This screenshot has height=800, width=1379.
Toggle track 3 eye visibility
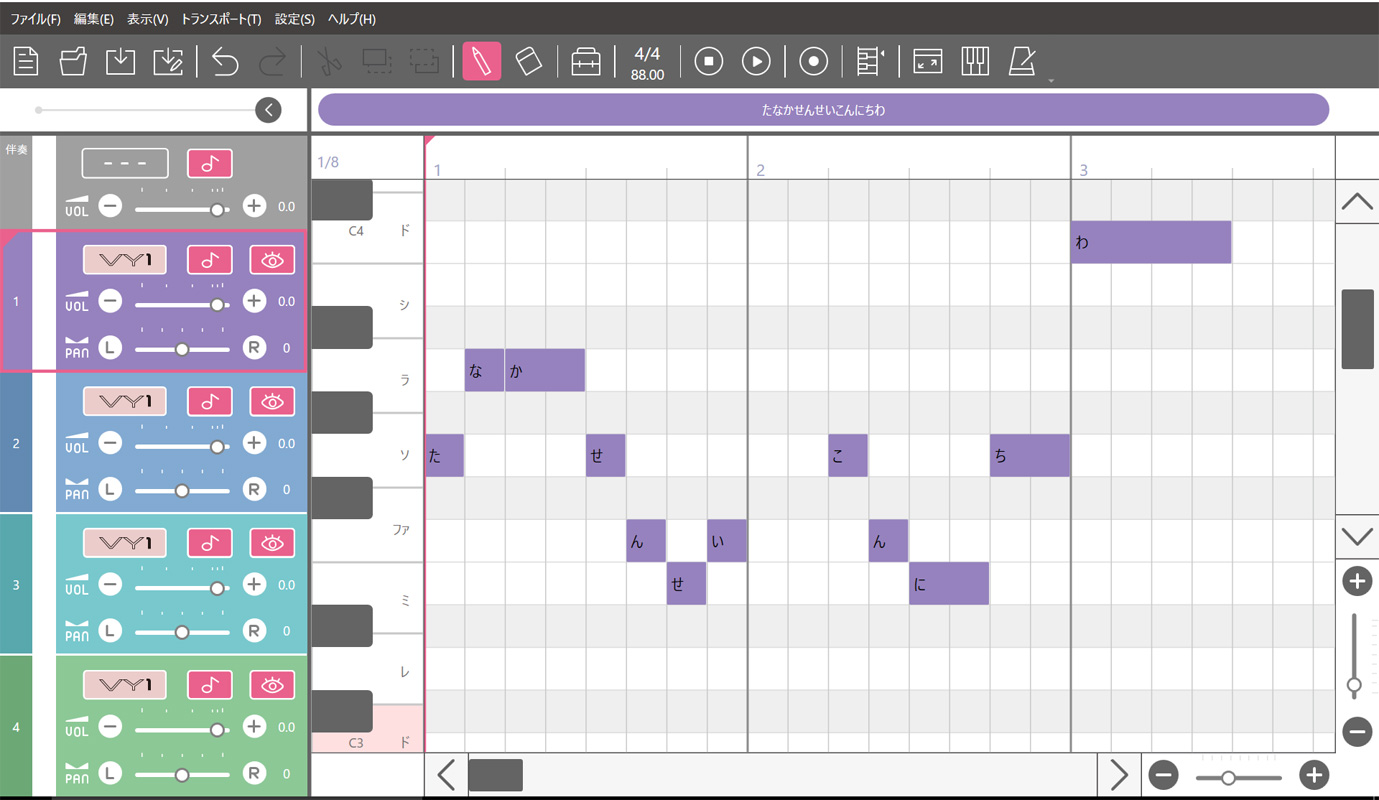[272, 543]
